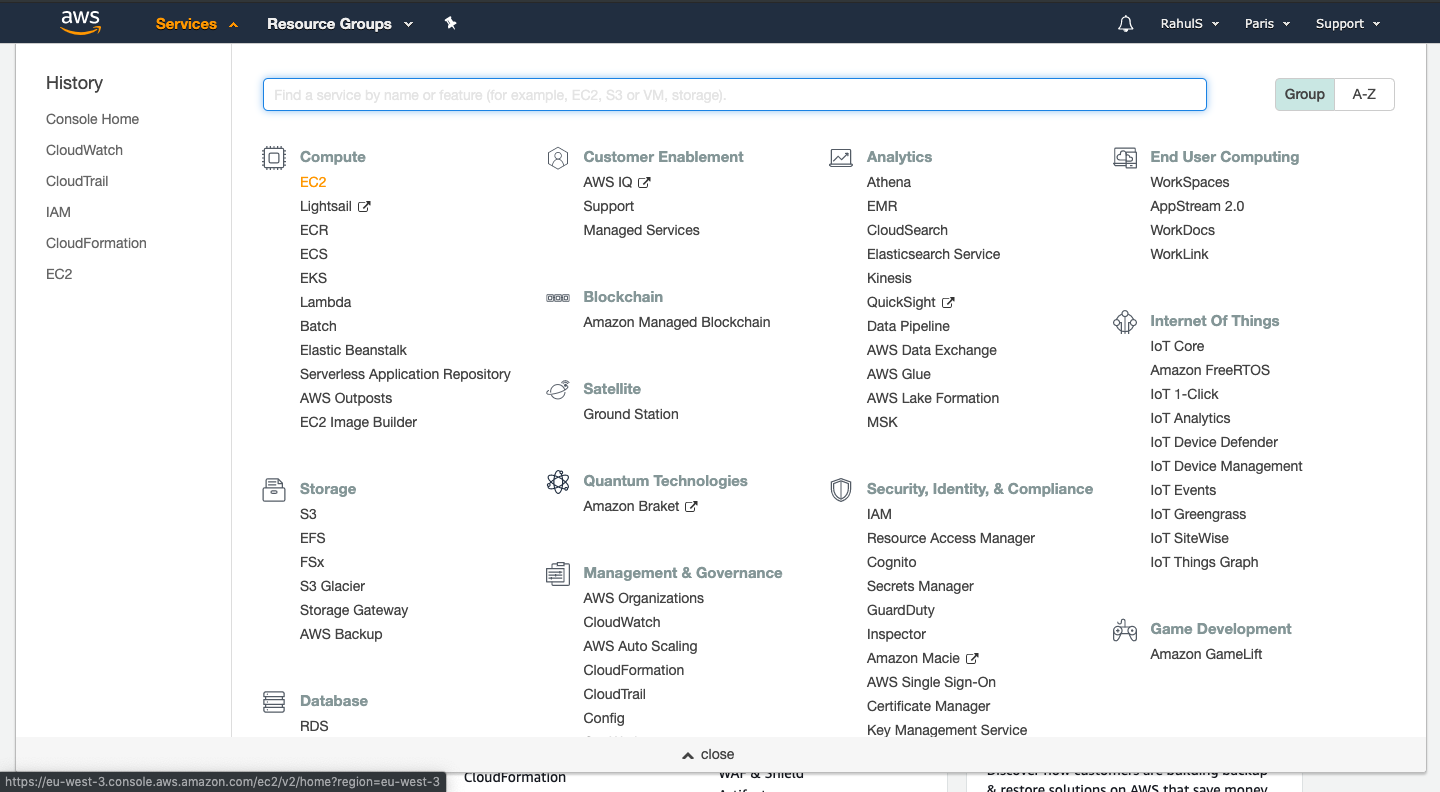Click the Storage category icon
Viewport: 1440px width, 792px height.
(x=273, y=489)
